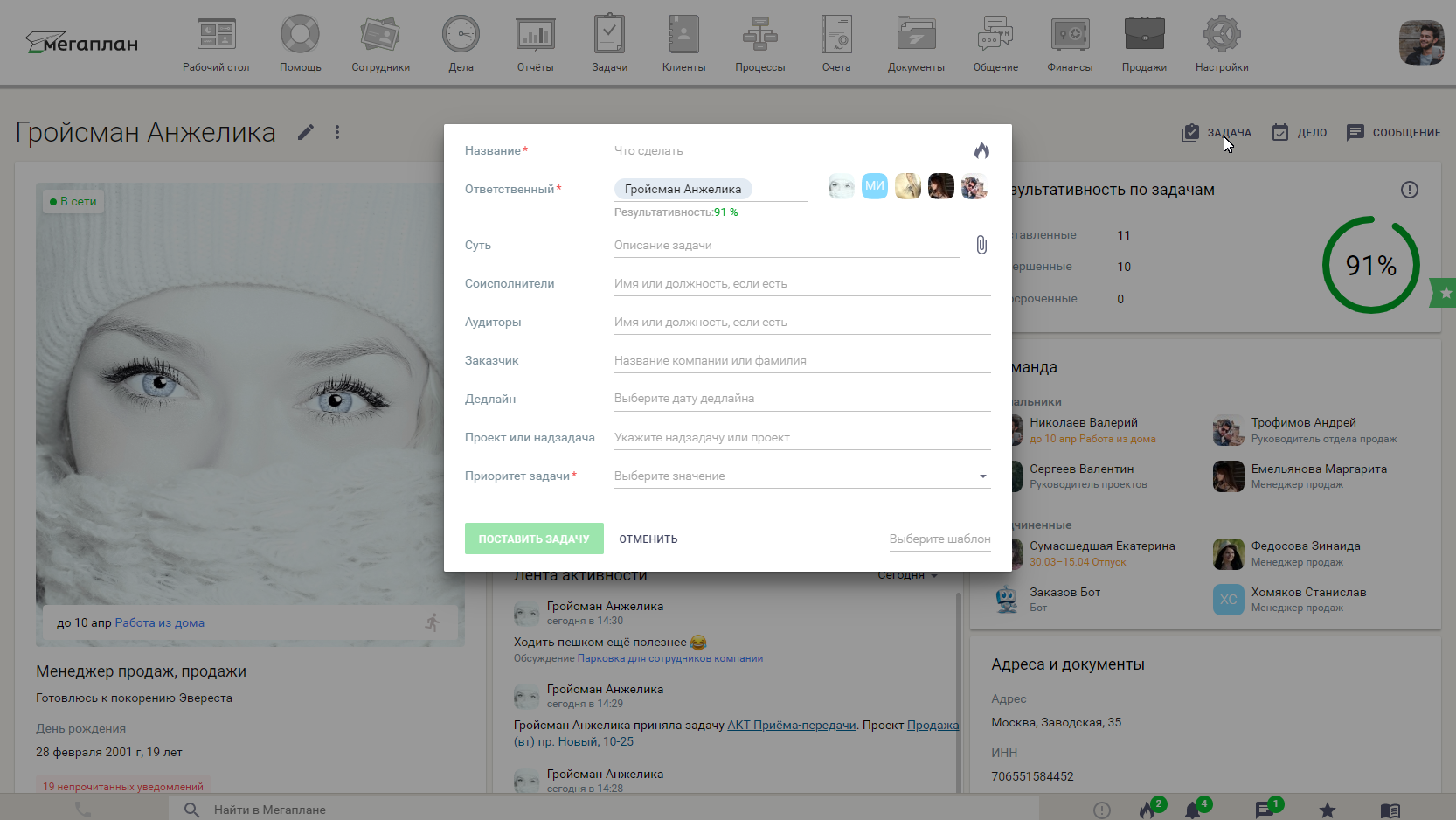Open the Работа из дома status link
1456x820 pixels.
click(160, 623)
